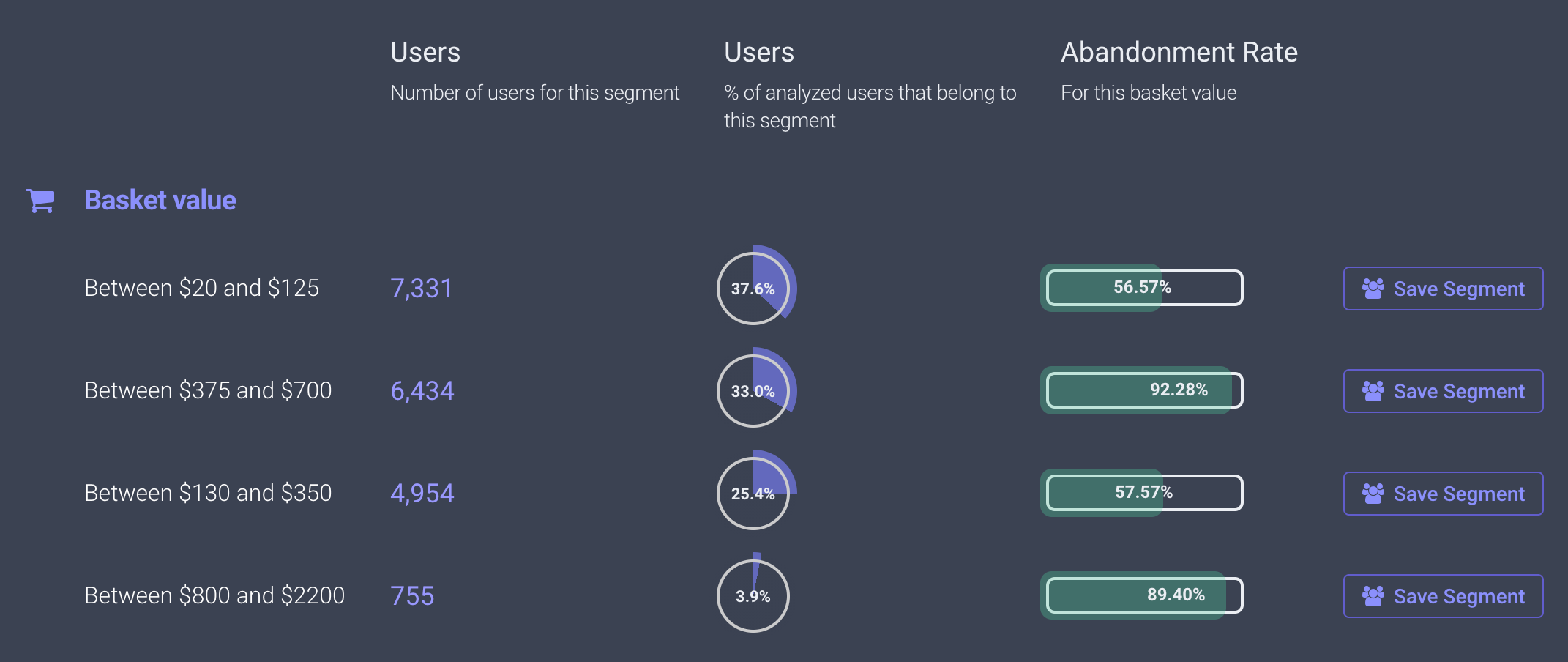Open the 755 users count
1568x662 pixels.
coord(412,596)
